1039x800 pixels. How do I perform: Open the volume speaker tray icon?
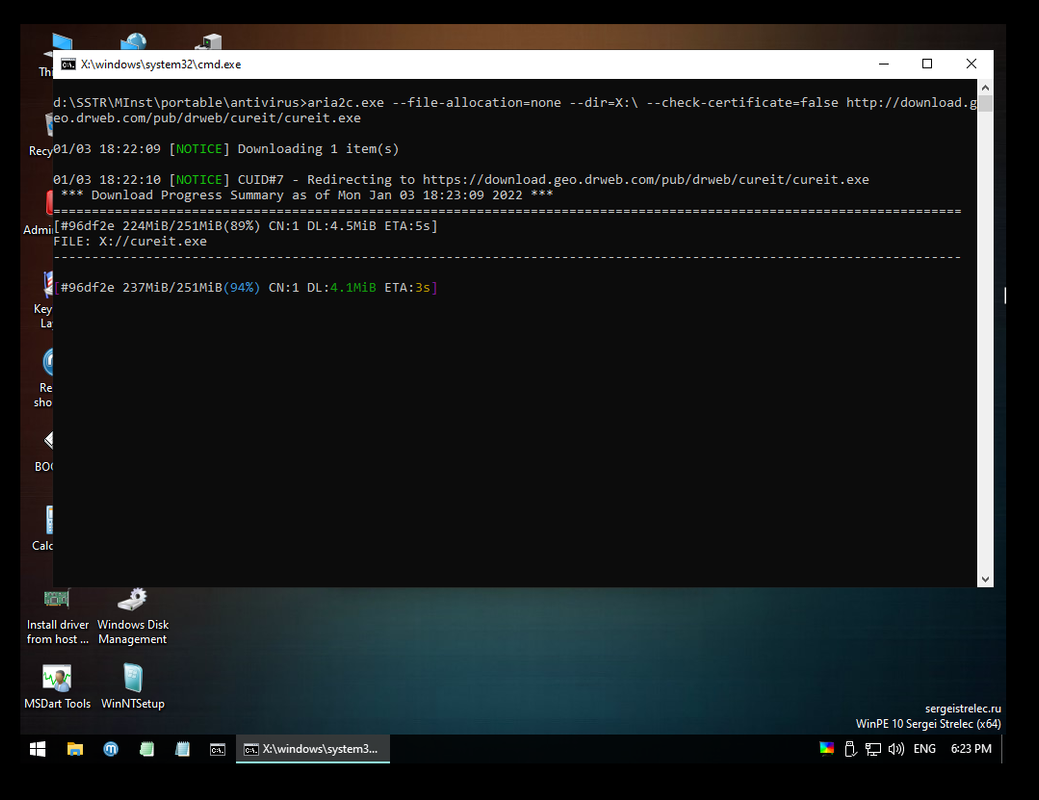897,749
